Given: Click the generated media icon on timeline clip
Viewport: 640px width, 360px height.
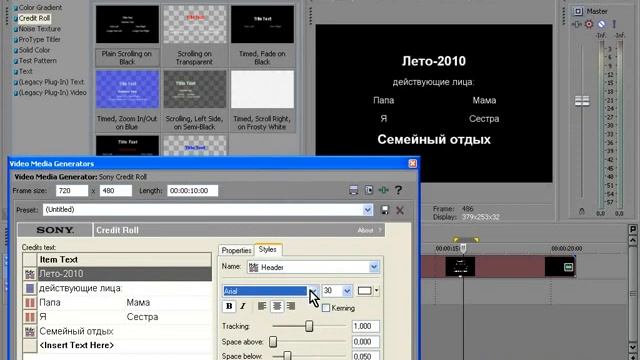Looking at the screenshot, I should pyautogui.click(x=569, y=267).
